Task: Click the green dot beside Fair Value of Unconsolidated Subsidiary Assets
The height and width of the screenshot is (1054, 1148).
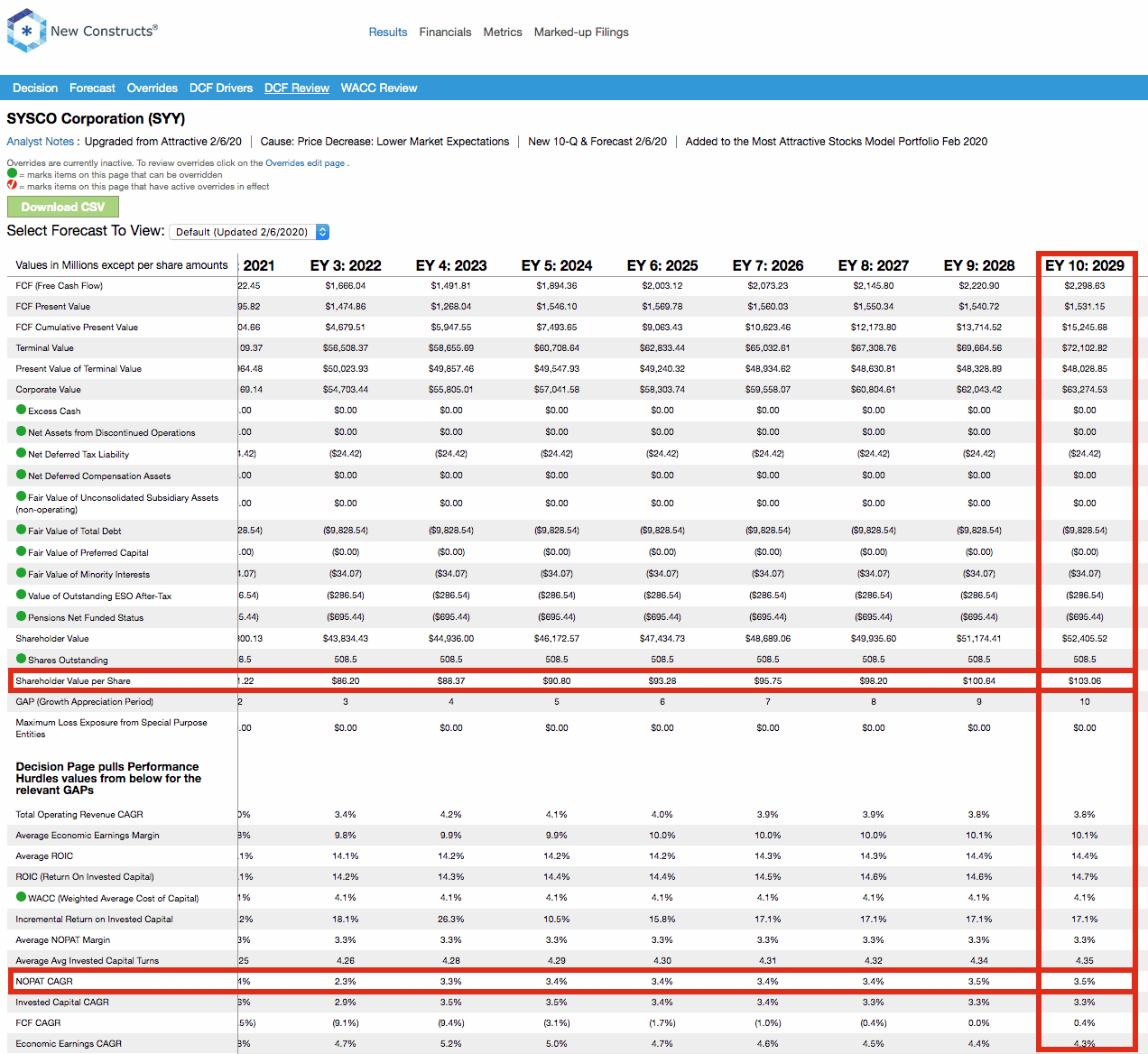Action: [22, 496]
